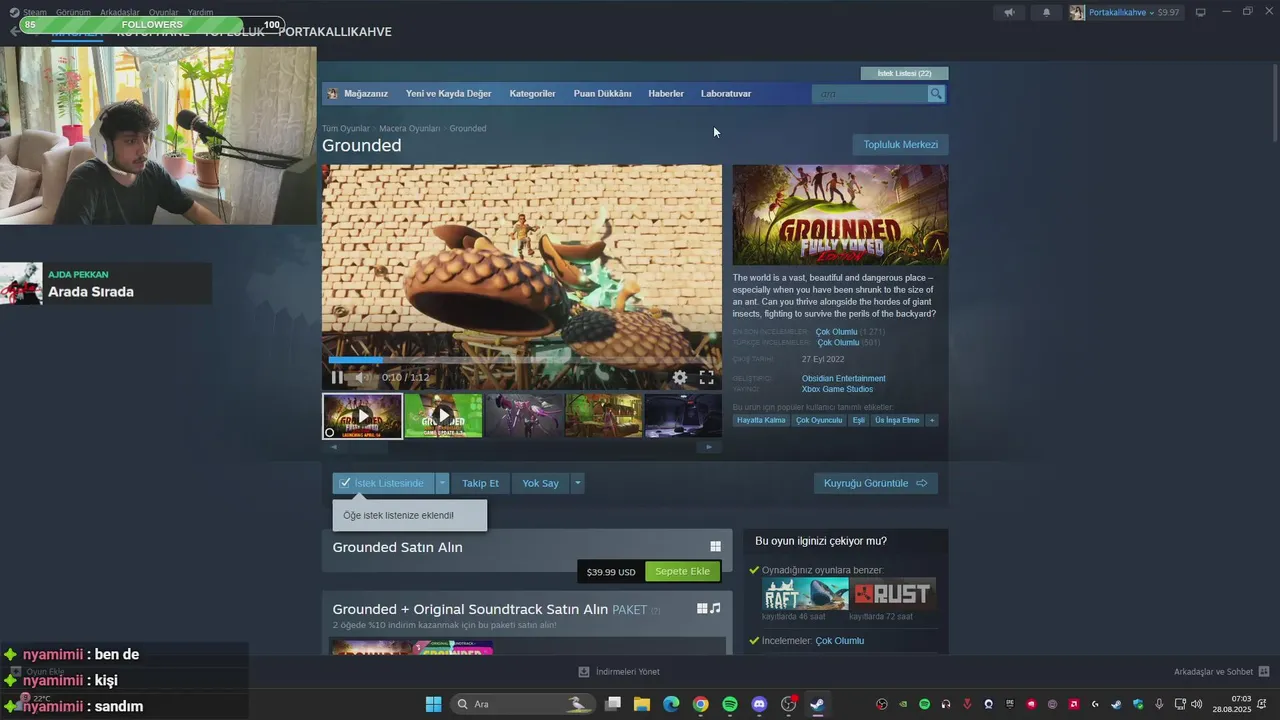Select the first trailer thumbnail
Image resolution: width=1280 pixels, height=720 pixels.
[x=362, y=416]
